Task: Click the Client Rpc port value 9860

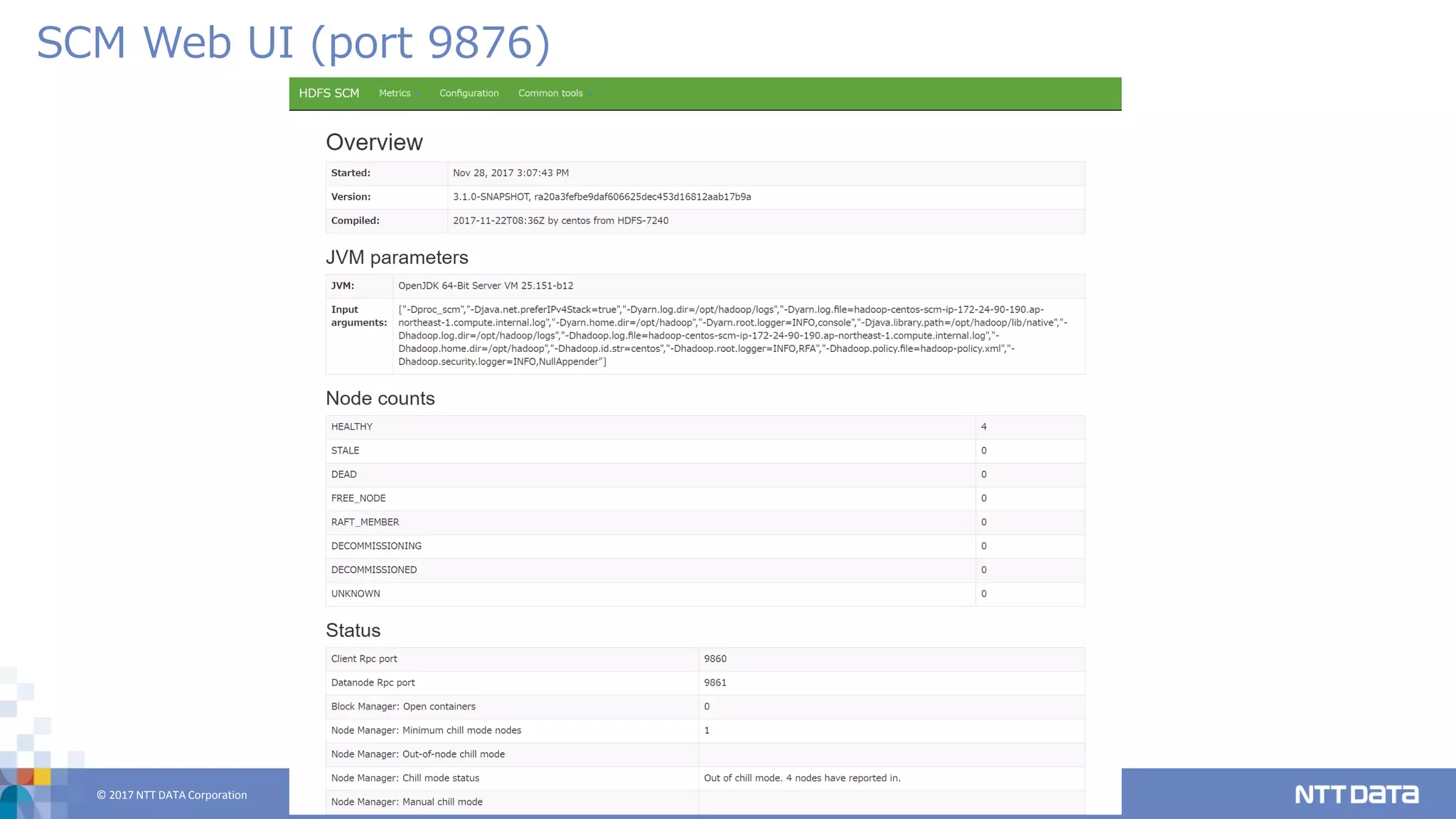Action: tap(714, 659)
